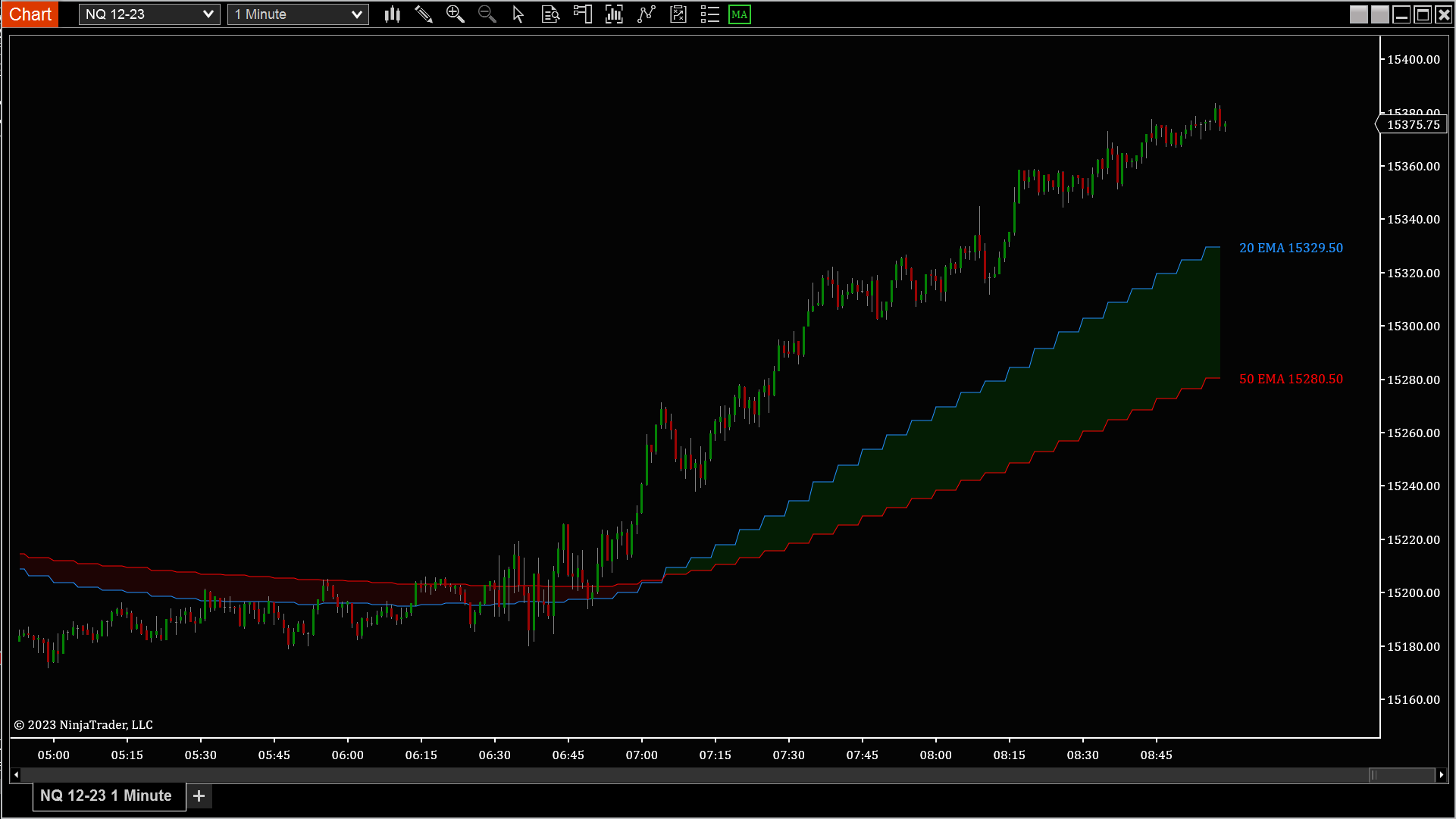Open the indicators icon on the toolbar
The image size is (1456, 819).
pos(614,14)
